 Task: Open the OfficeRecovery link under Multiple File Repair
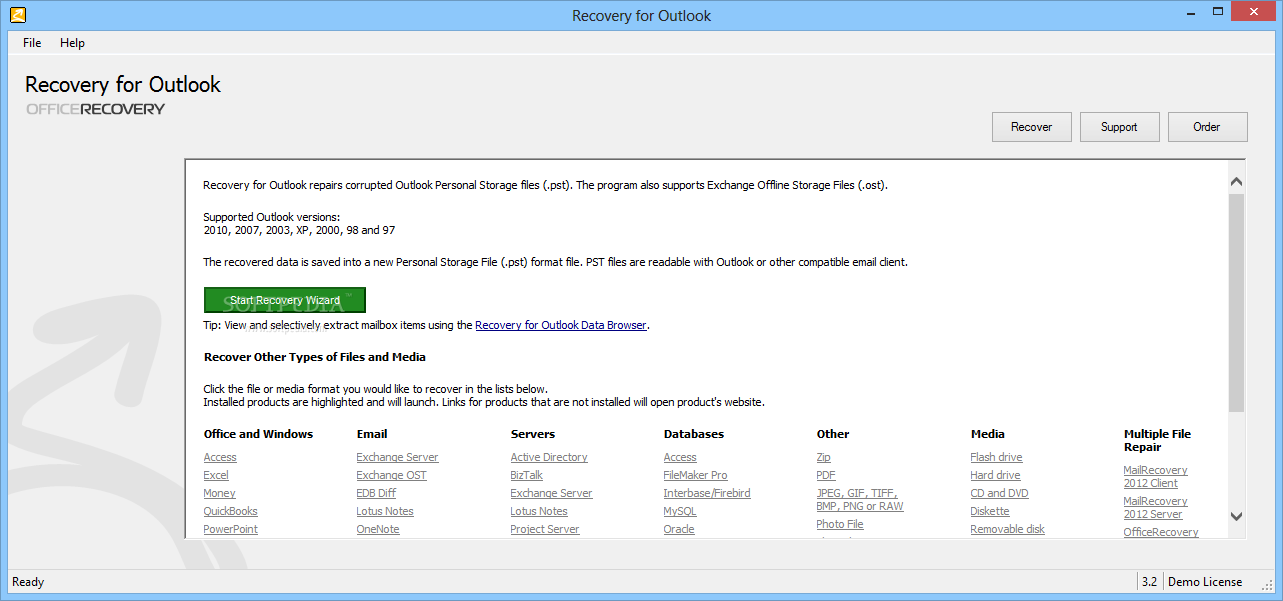pyautogui.click(x=1160, y=532)
